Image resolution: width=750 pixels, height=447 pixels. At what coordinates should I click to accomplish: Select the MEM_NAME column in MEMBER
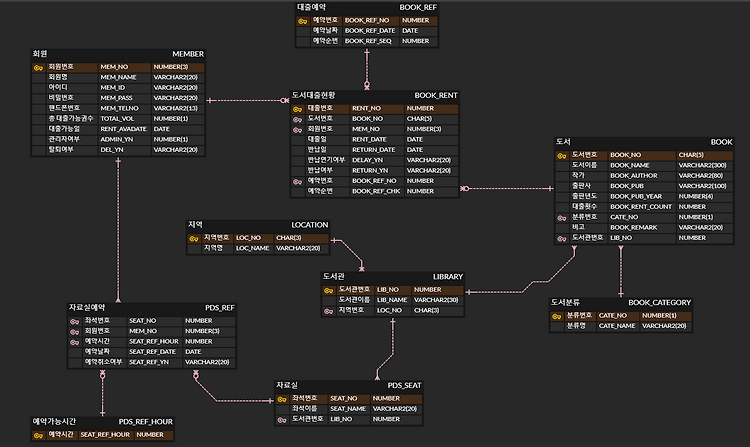[x=118, y=77]
